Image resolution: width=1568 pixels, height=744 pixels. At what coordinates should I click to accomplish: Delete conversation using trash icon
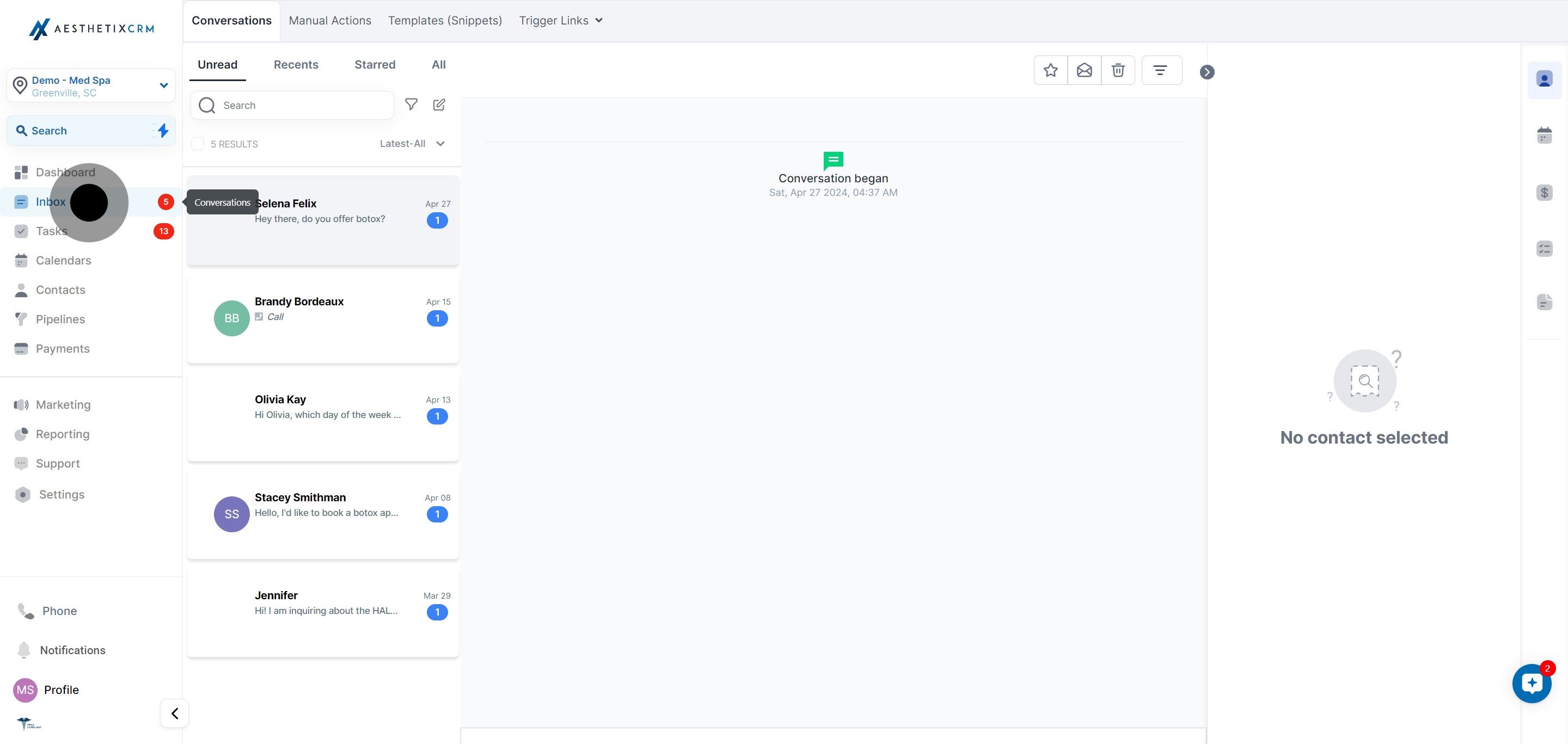[1118, 71]
